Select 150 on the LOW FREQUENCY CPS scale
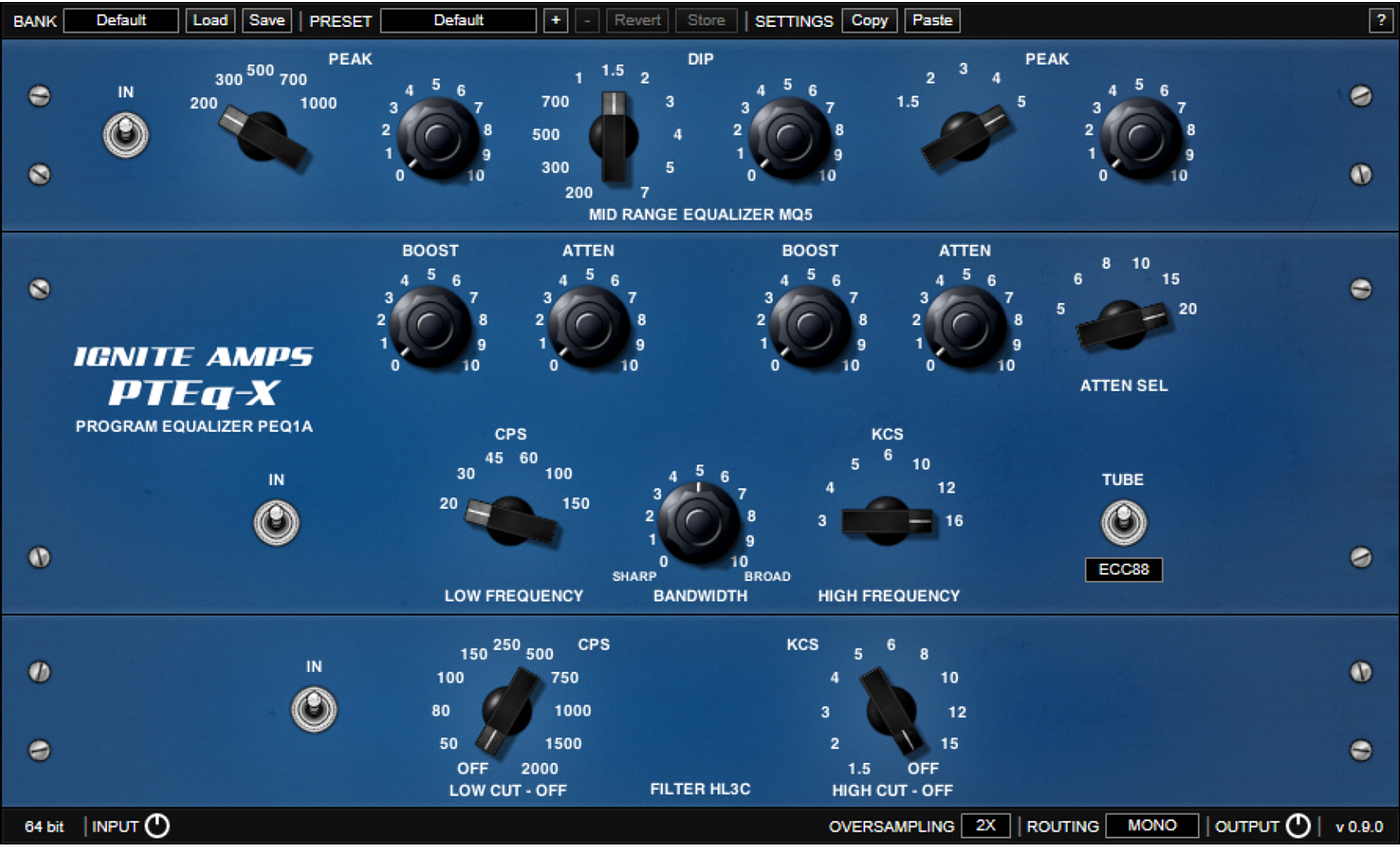Screen dimensions: 1400x848 (x=576, y=503)
